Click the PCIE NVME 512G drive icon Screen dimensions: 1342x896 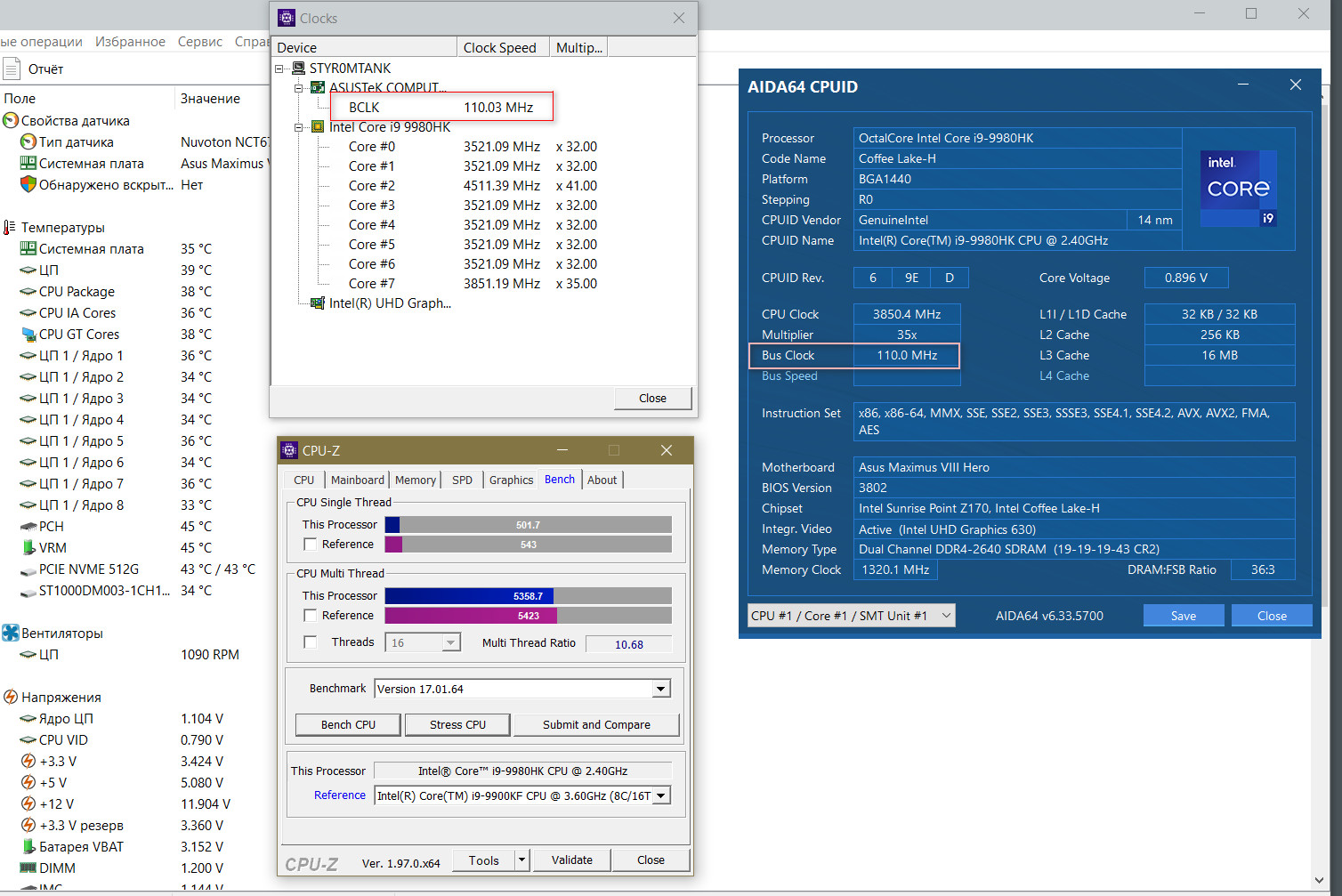28,569
